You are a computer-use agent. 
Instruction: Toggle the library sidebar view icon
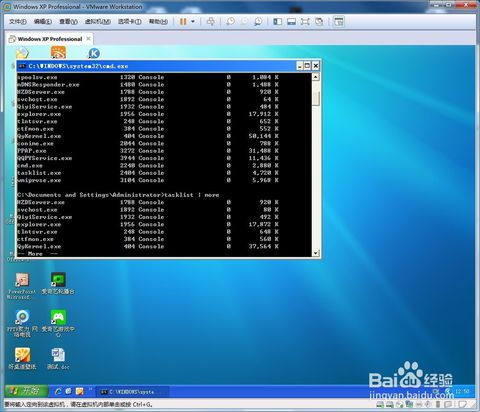pos(277,22)
